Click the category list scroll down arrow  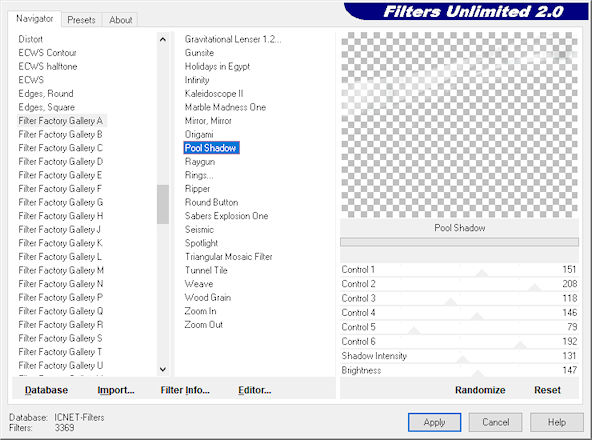click(x=163, y=369)
